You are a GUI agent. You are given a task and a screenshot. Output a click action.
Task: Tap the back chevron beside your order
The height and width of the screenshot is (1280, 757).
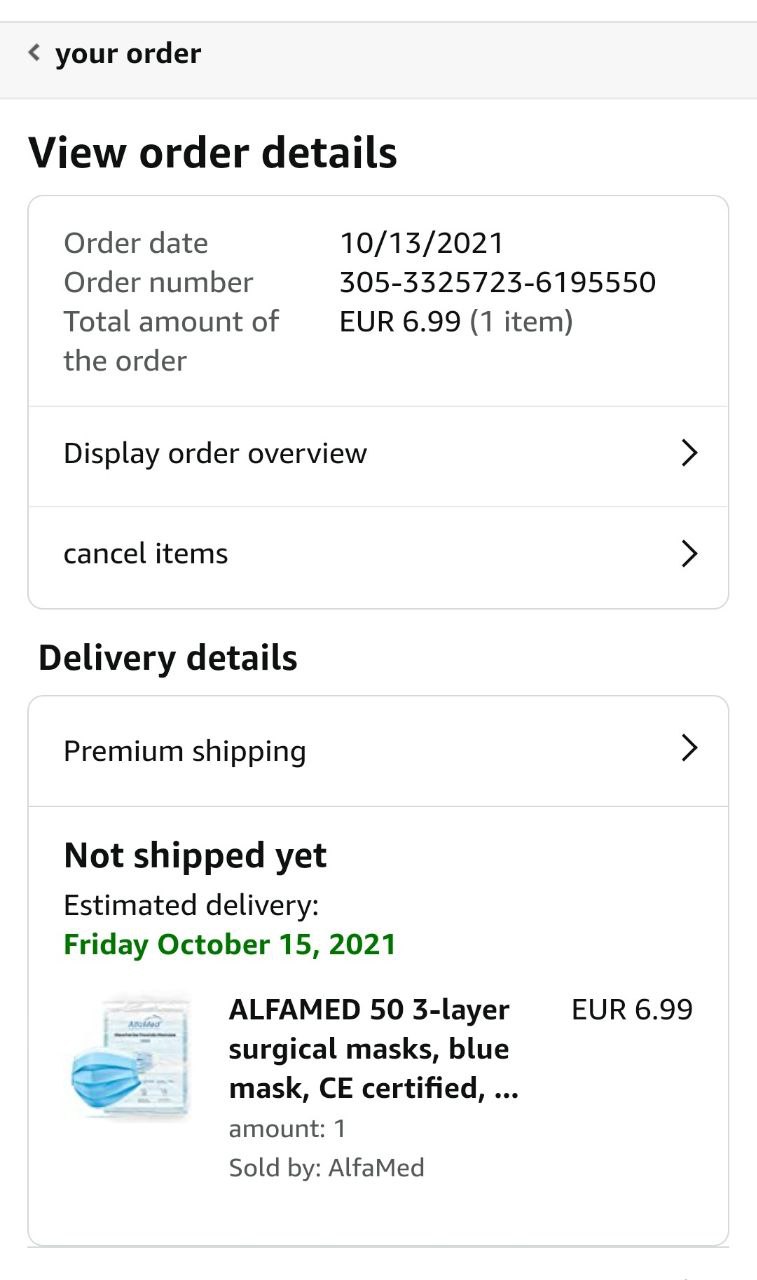pyautogui.click(x=34, y=53)
